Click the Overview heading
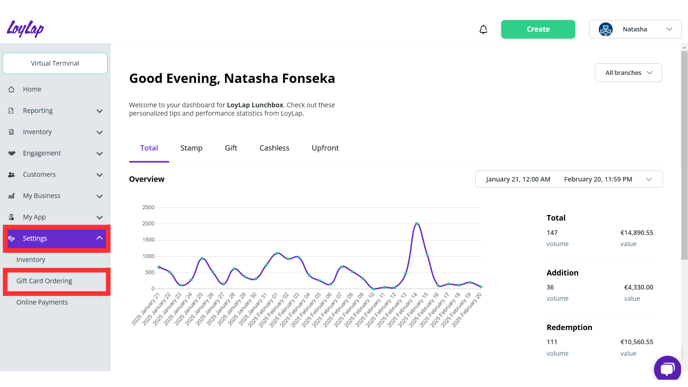Image resolution: width=688 pixels, height=387 pixels. (147, 179)
